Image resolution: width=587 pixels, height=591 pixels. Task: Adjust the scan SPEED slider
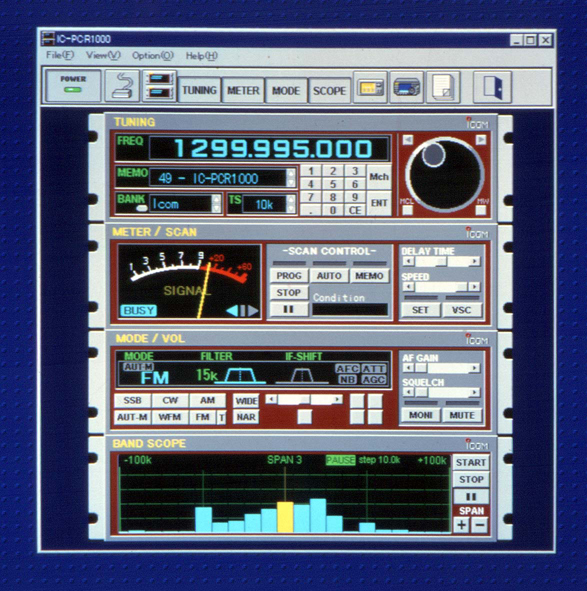click(x=441, y=287)
